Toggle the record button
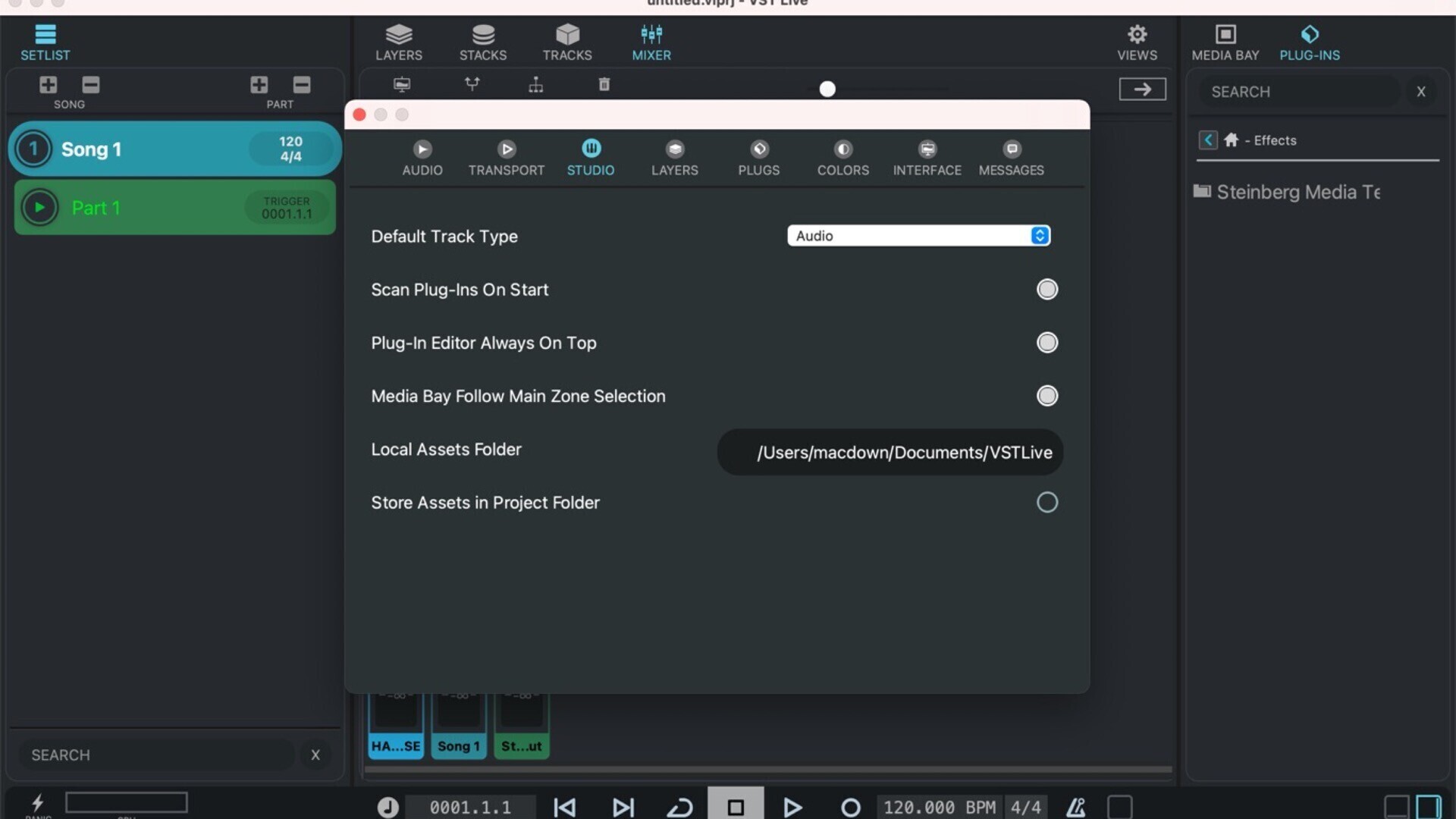The width and height of the screenshot is (1456, 819). click(851, 808)
